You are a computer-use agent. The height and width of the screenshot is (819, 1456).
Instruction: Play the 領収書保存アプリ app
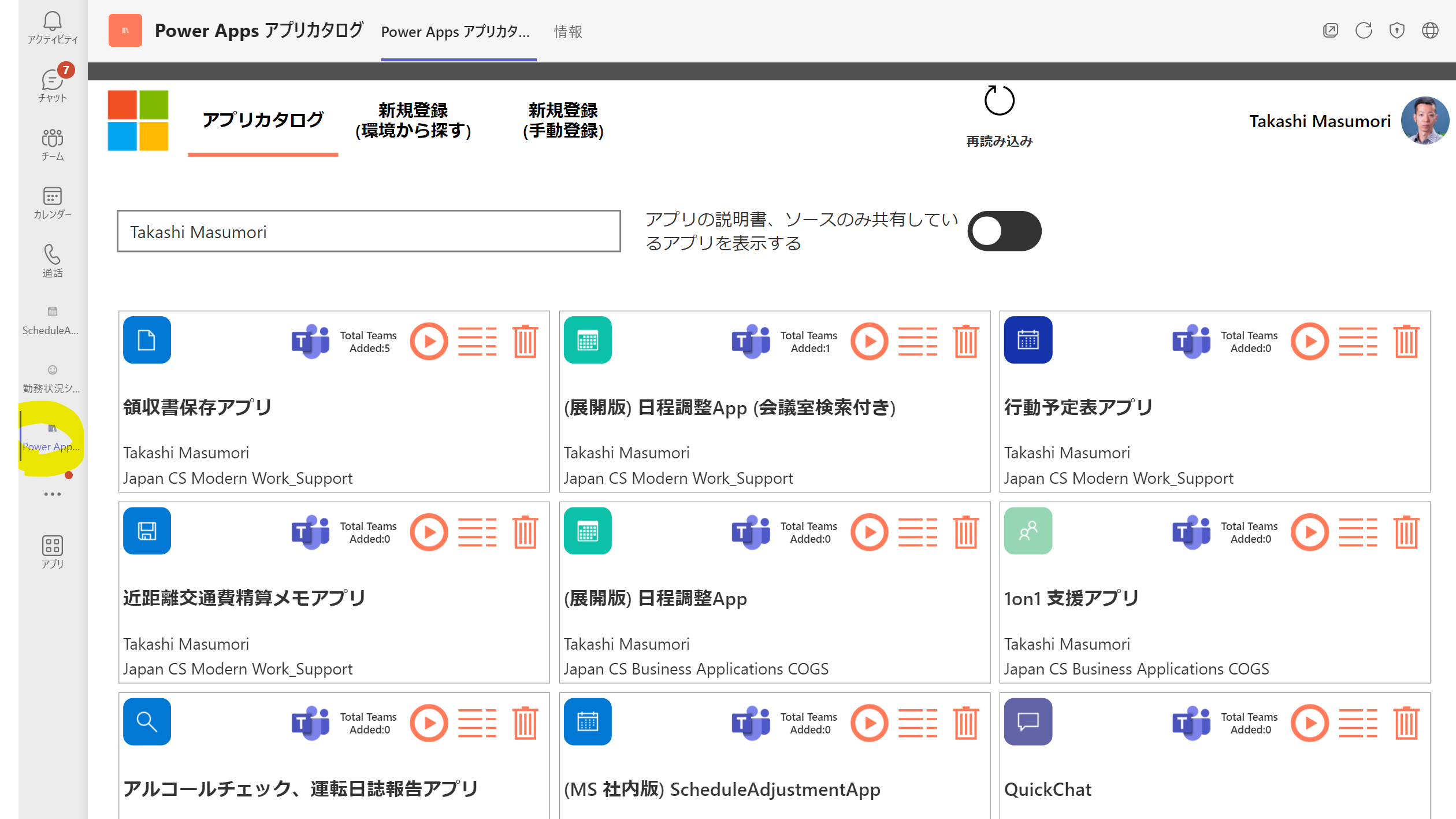(429, 341)
